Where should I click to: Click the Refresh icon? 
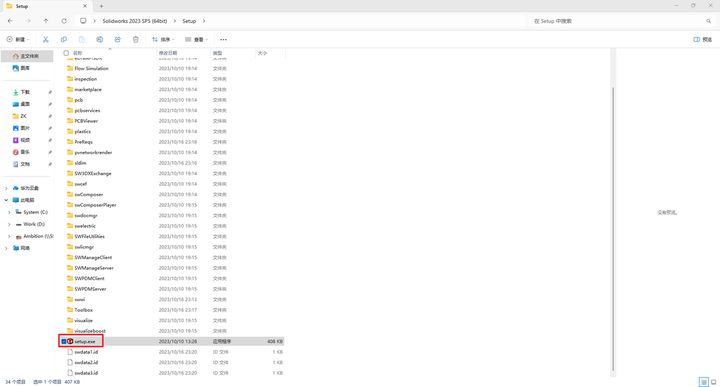tap(64, 21)
